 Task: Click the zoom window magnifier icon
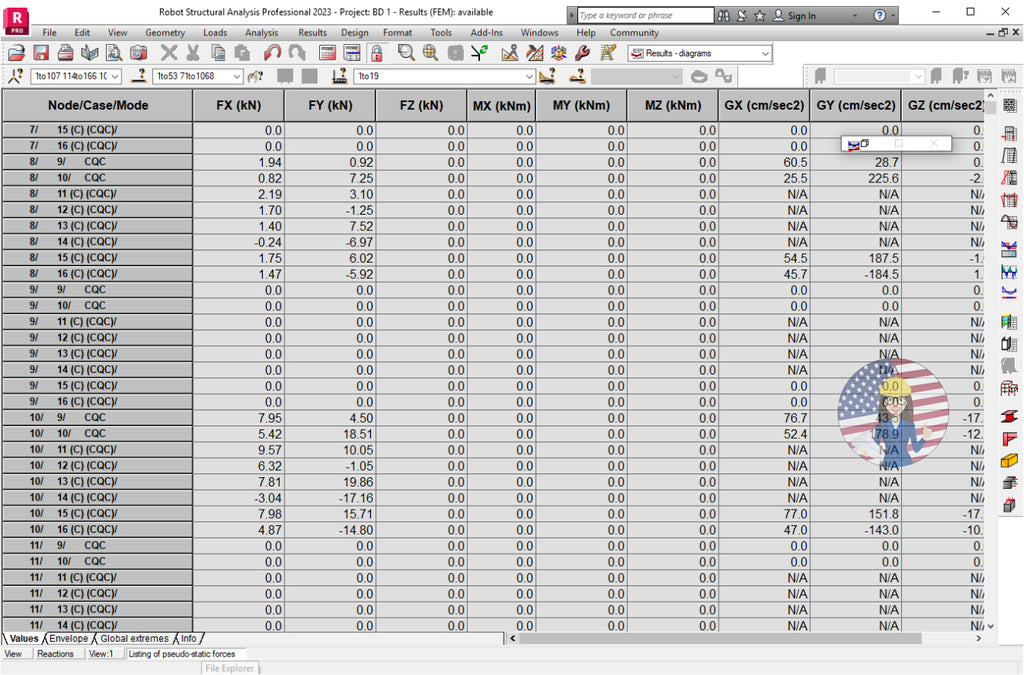(407, 53)
